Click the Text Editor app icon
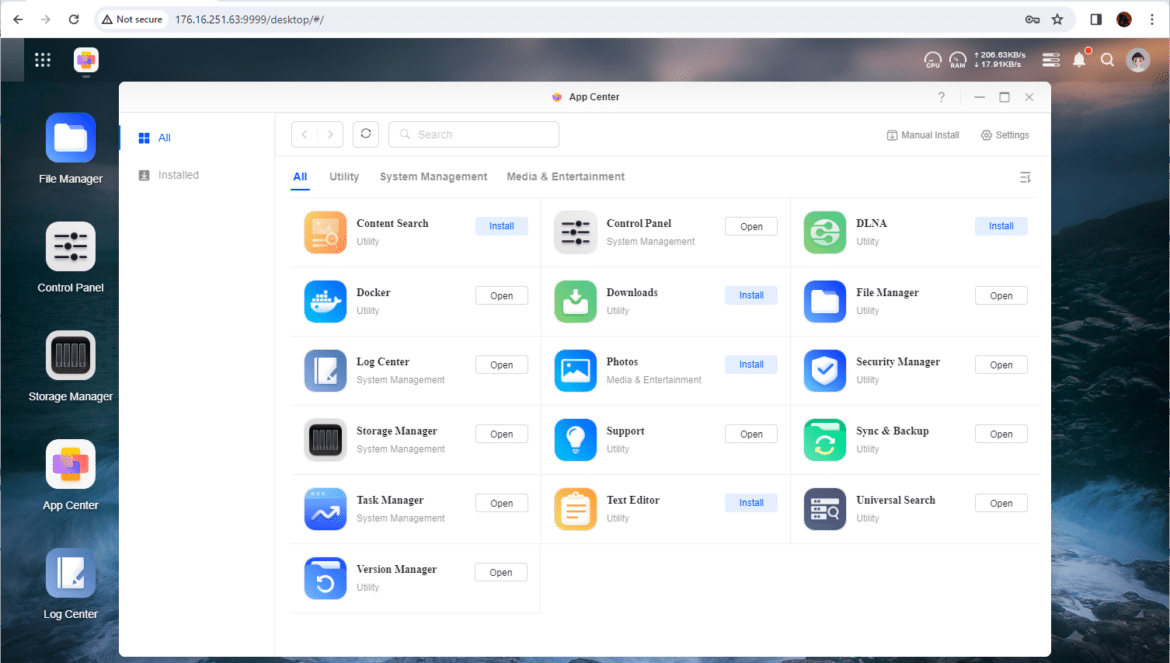The height and width of the screenshot is (663, 1170). click(575, 509)
